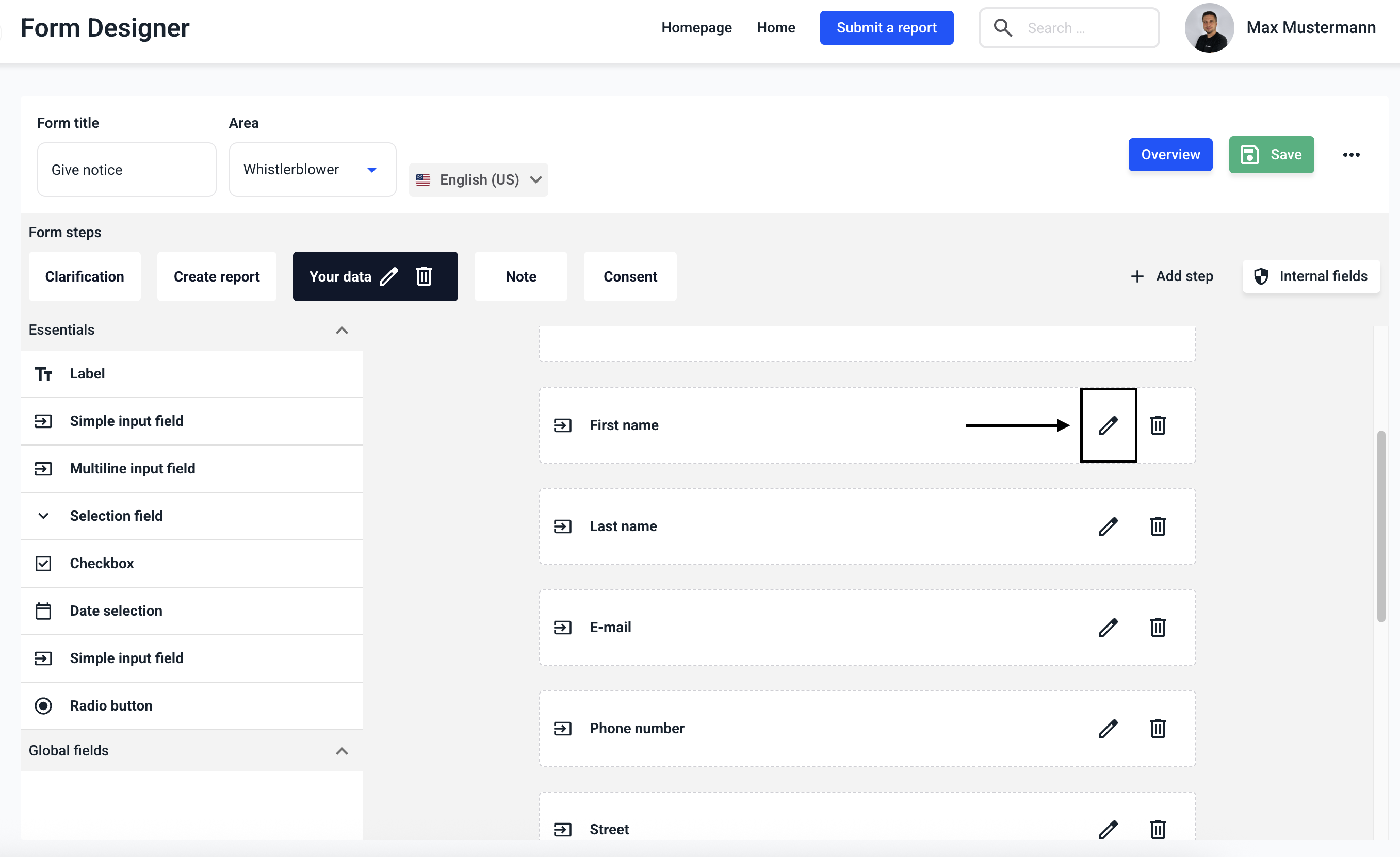Edit the E-mail field with pencil icon

(x=1108, y=628)
